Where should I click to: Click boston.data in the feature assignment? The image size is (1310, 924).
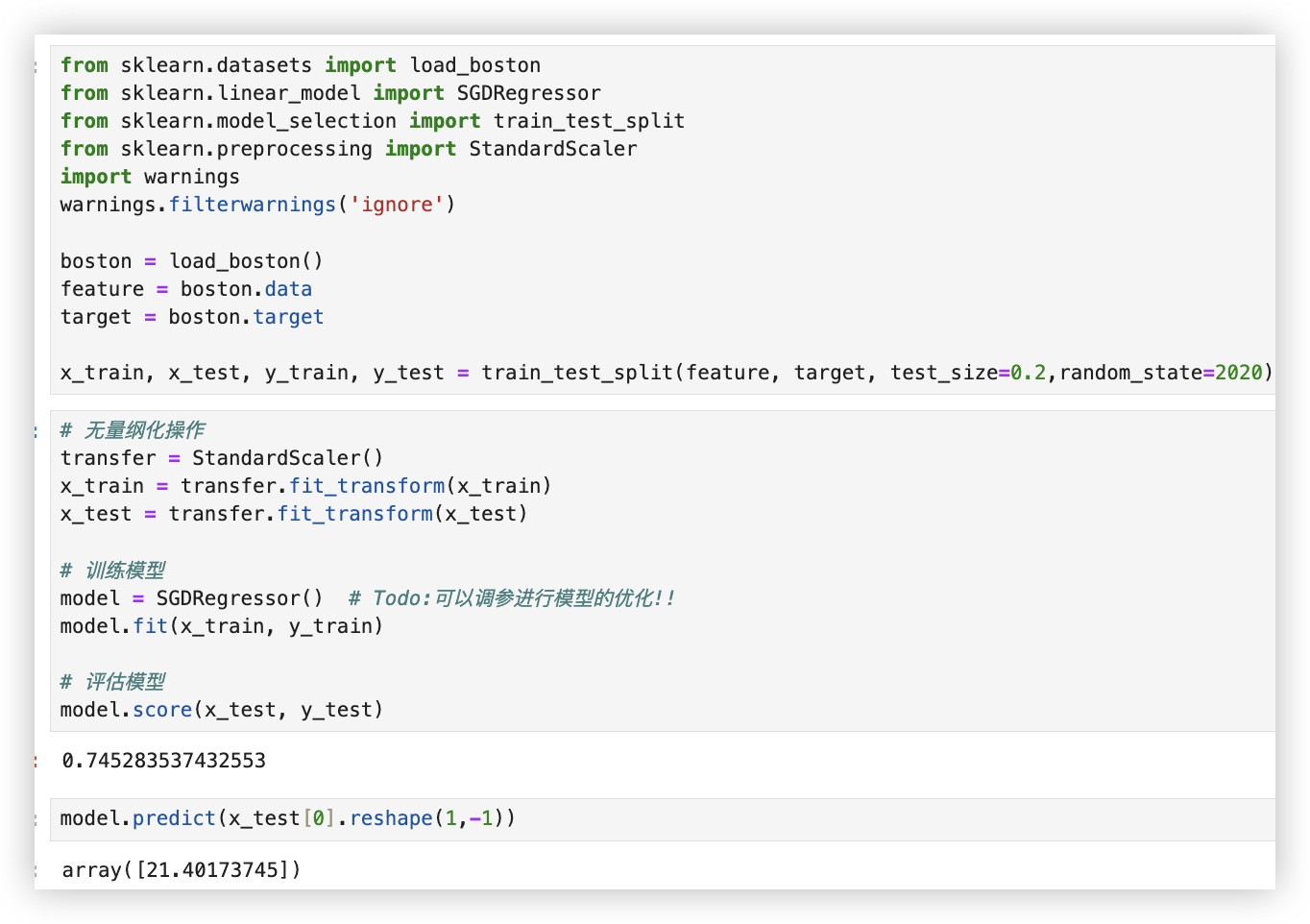coord(246,289)
